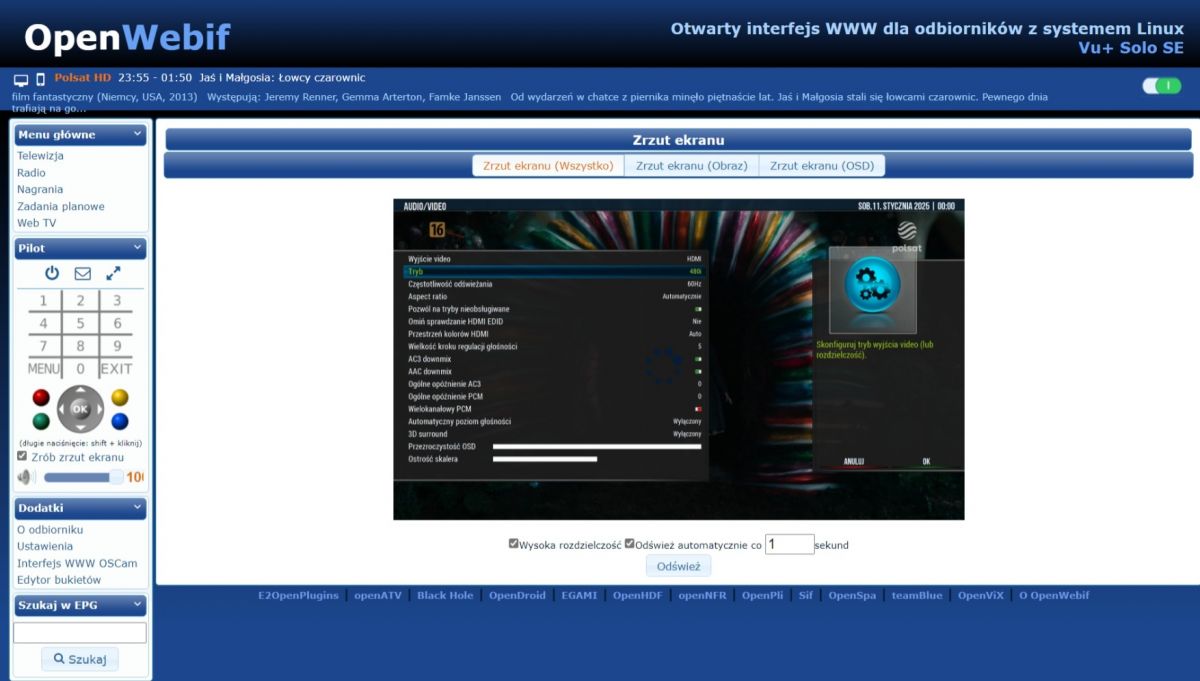Open 'Nagrania' in main menu
This screenshot has width=1200, height=681.
click(40, 189)
